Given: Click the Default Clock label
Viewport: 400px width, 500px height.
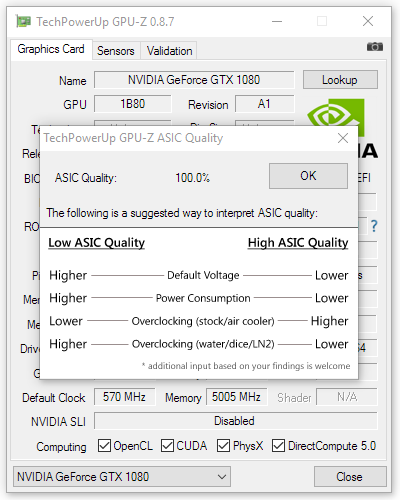Looking at the screenshot, I should point(54,398).
